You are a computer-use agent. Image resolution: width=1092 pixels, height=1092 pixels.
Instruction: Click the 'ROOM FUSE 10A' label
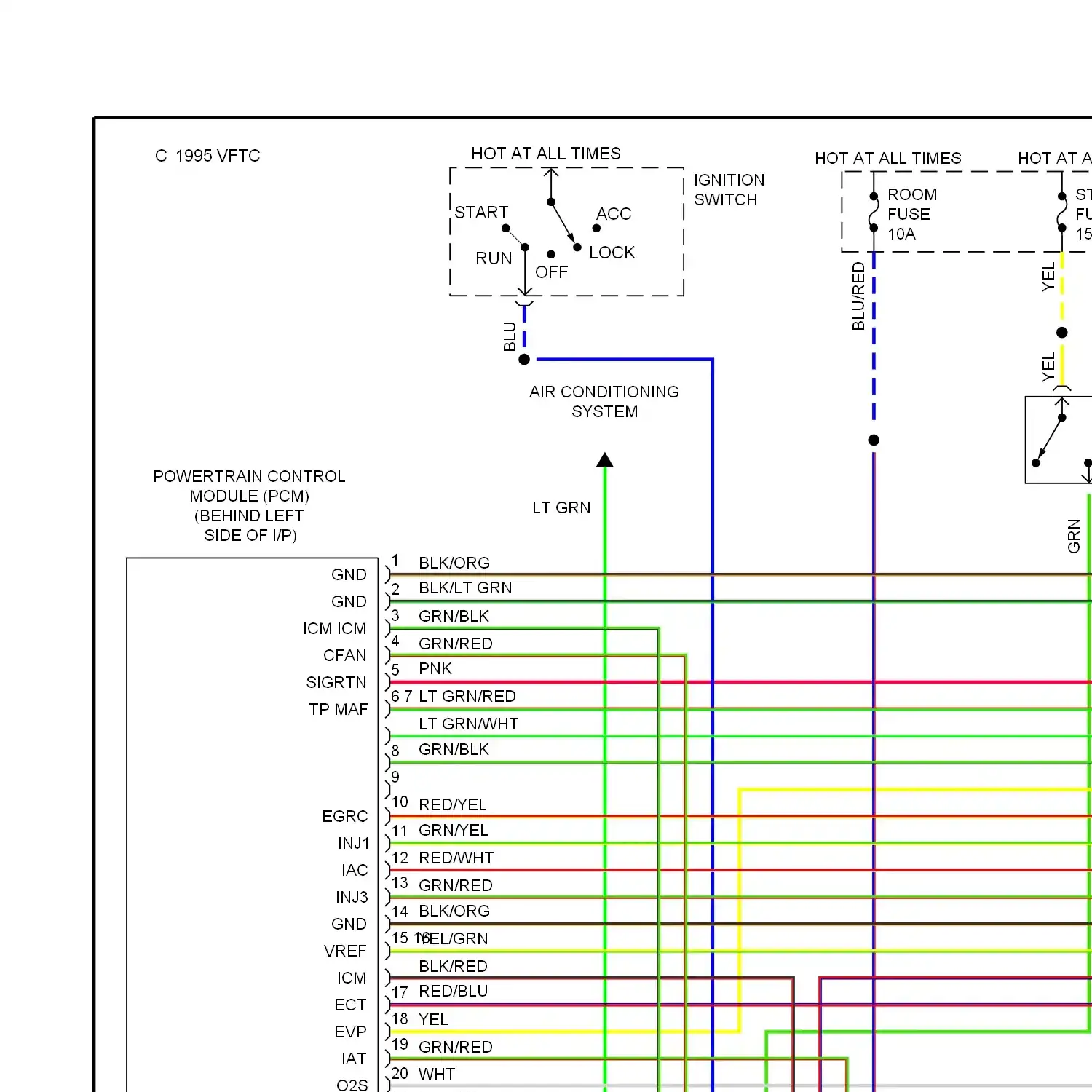click(912, 215)
